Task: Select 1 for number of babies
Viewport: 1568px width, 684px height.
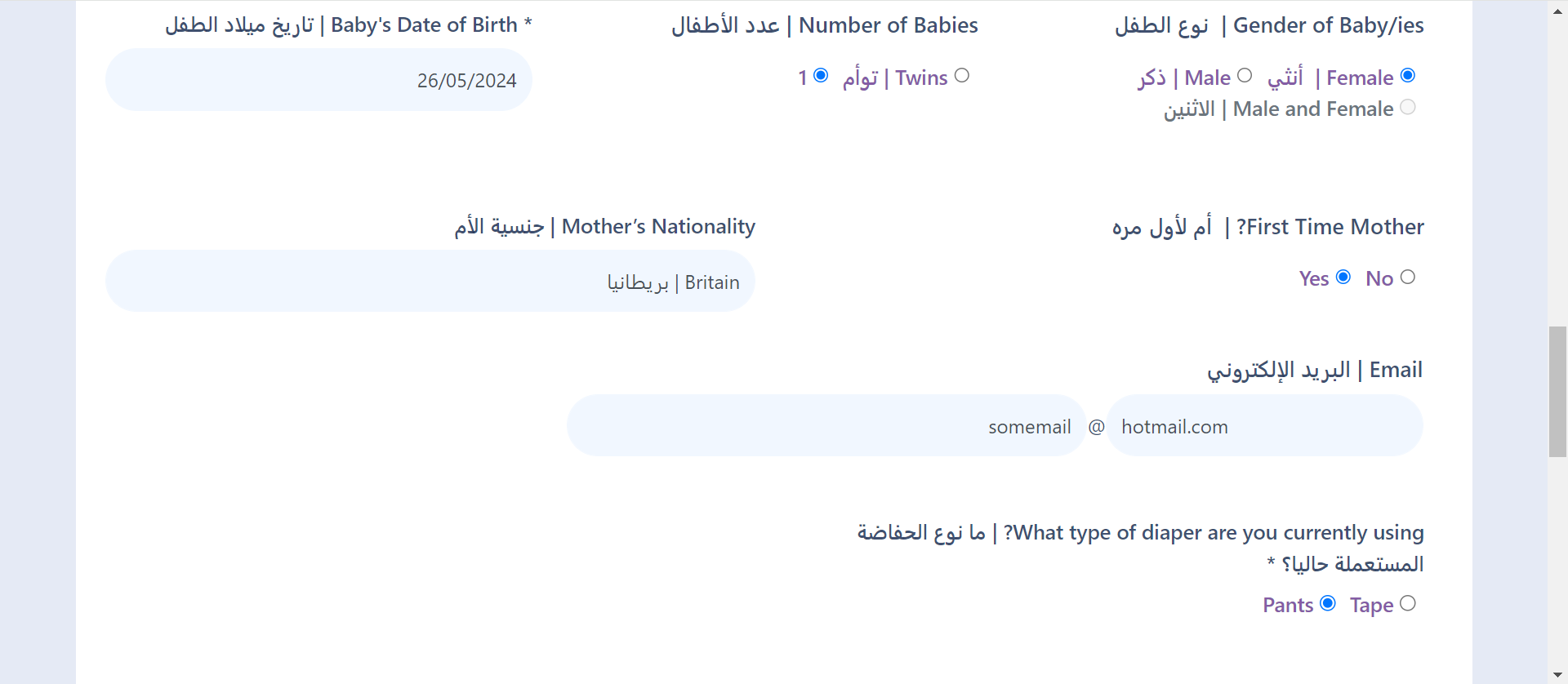Action: [821, 76]
